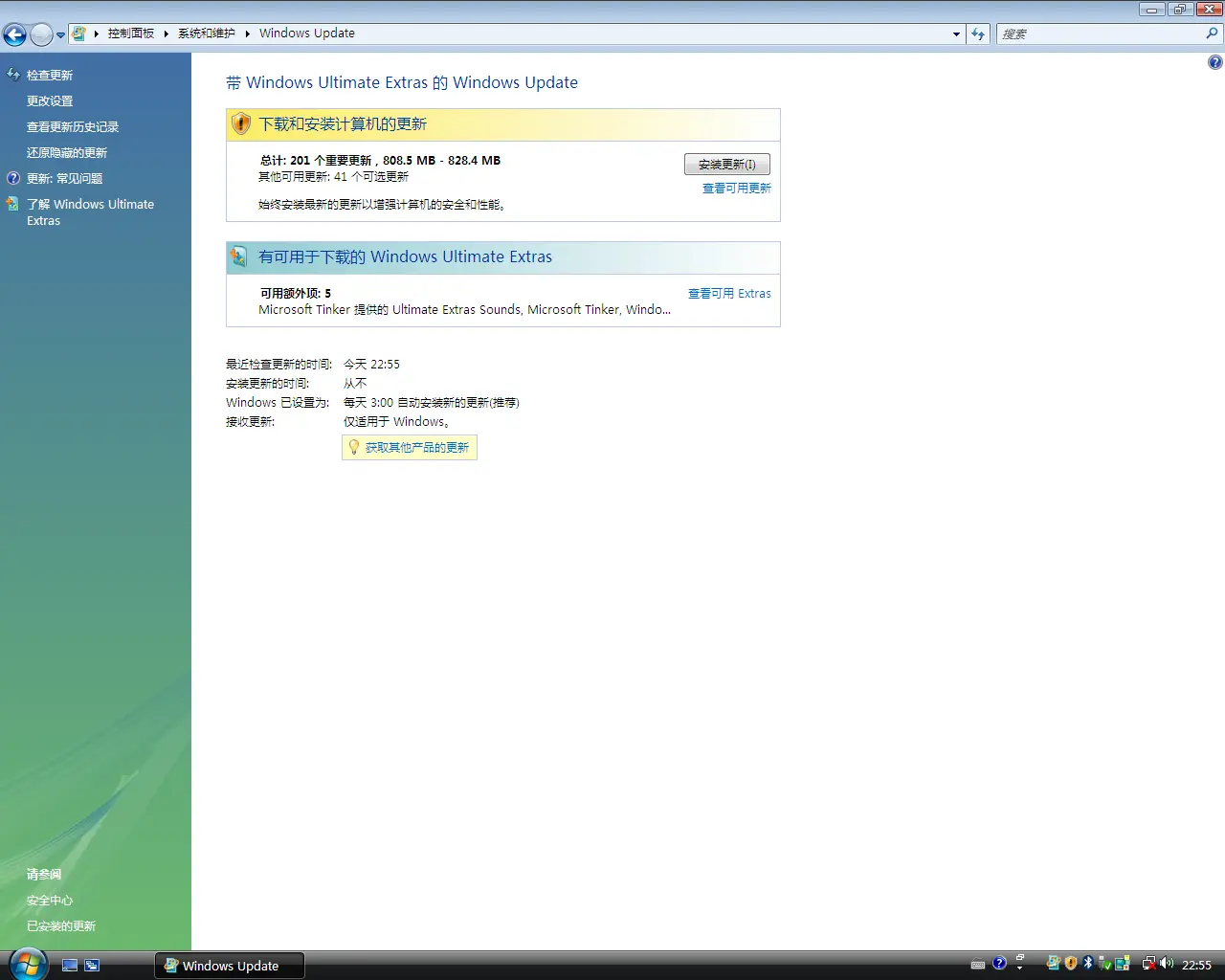Click the Switch Between Windows icon

pyautogui.click(x=92, y=966)
